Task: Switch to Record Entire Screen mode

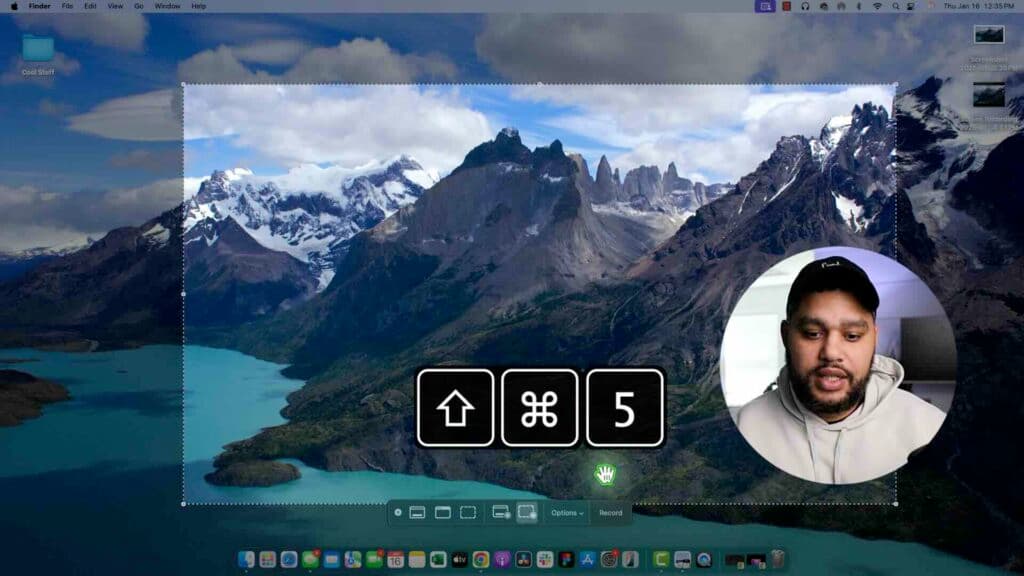Action: click(x=501, y=513)
